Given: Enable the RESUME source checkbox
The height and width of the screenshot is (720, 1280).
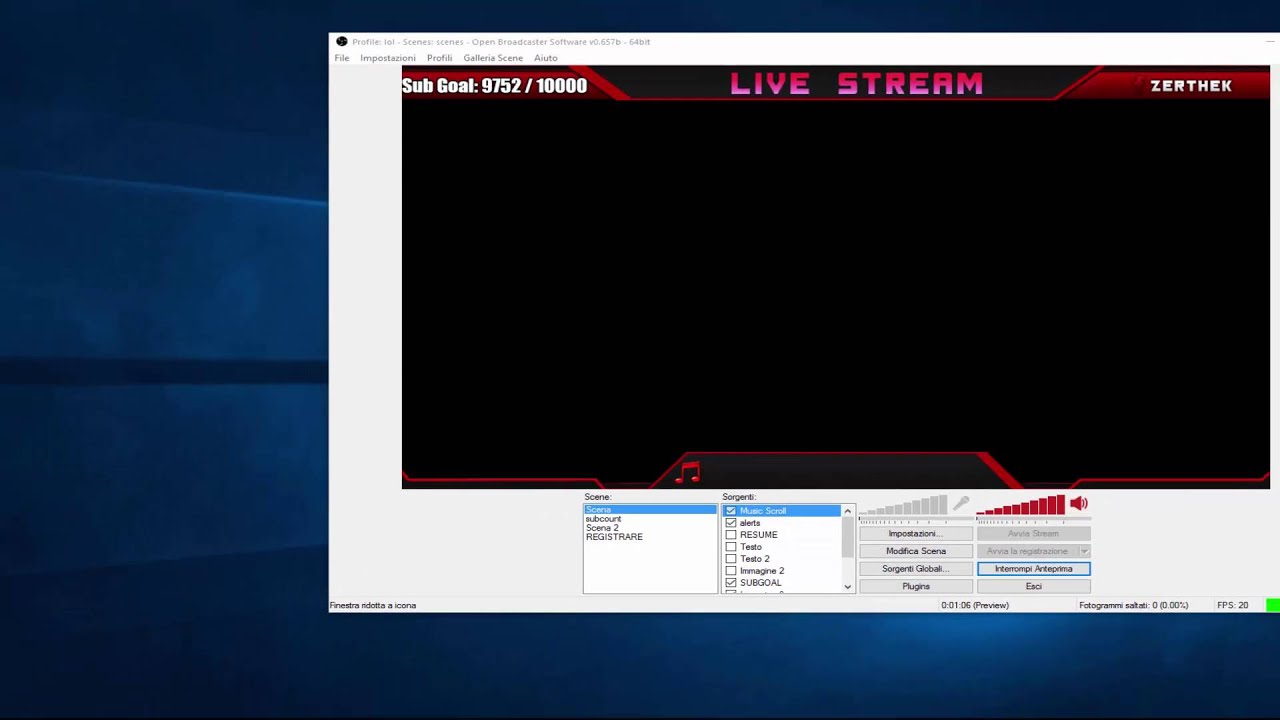Looking at the screenshot, I should point(731,535).
